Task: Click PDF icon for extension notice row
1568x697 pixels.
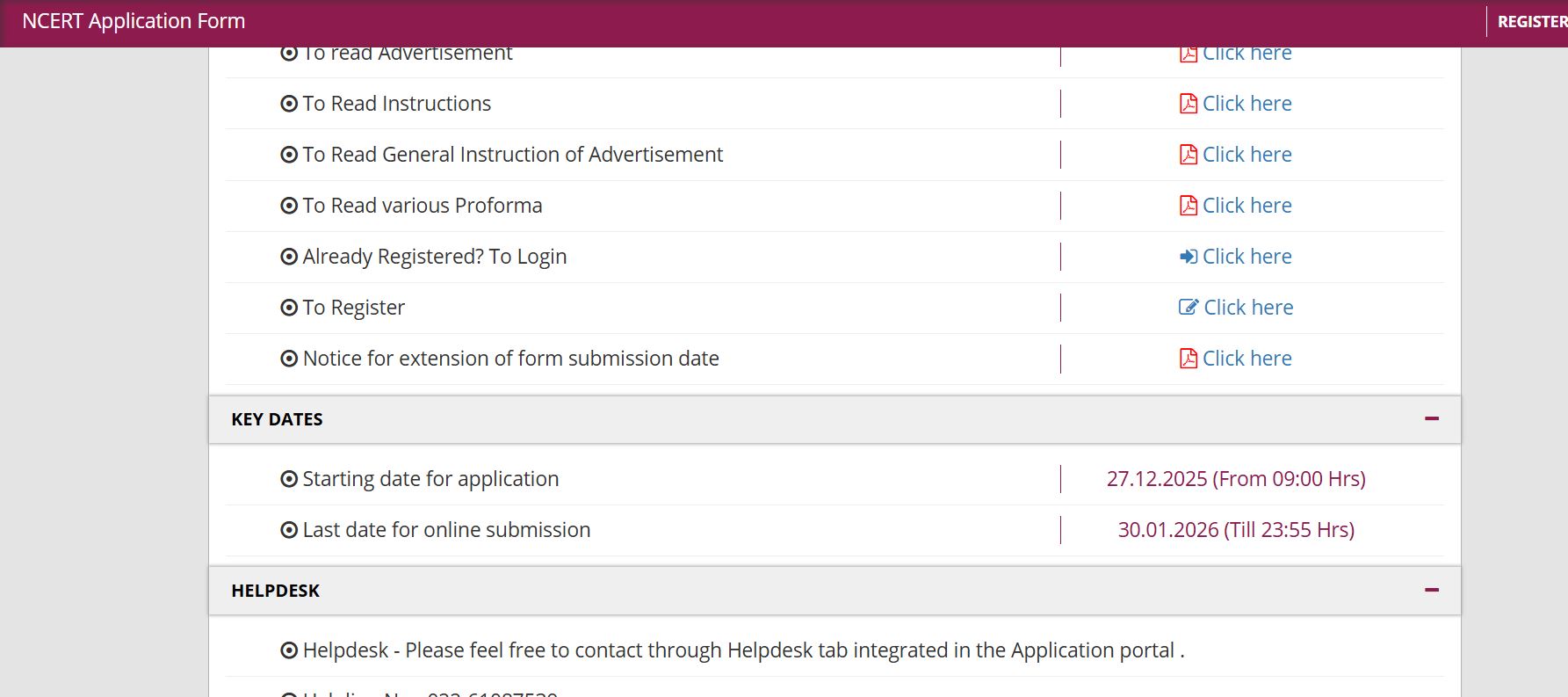Action: [1188, 359]
